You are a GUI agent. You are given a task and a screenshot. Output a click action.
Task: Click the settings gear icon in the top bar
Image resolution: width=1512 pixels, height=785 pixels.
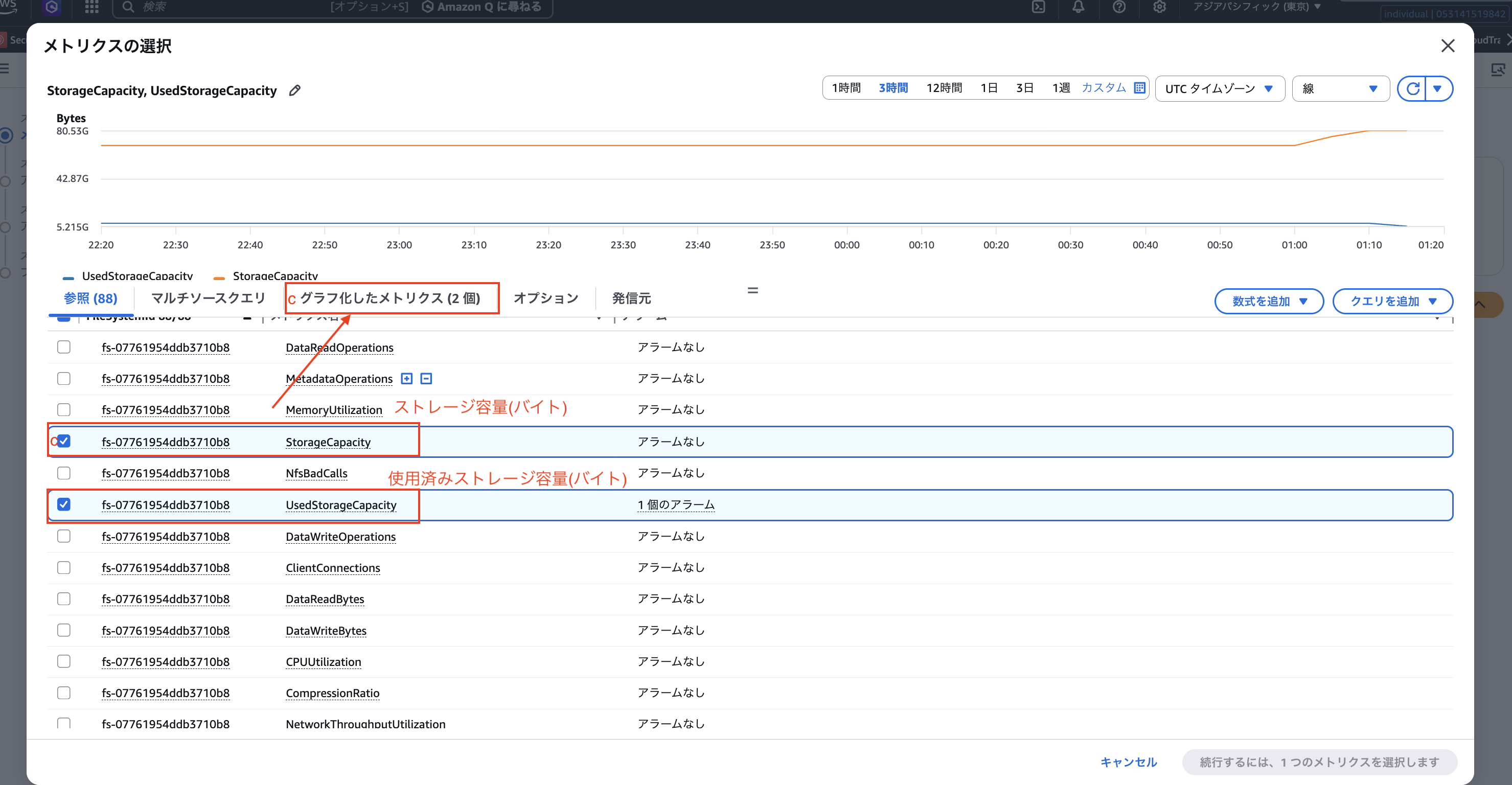(x=1159, y=8)
